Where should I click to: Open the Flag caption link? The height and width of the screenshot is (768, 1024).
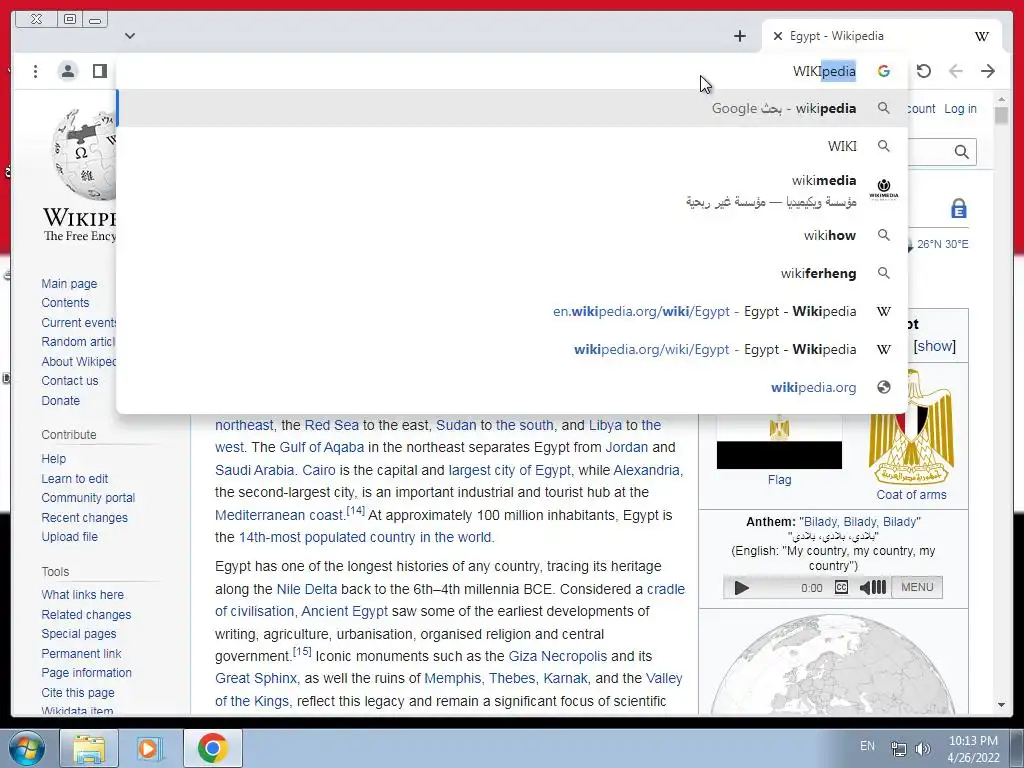tap(779, 479)
